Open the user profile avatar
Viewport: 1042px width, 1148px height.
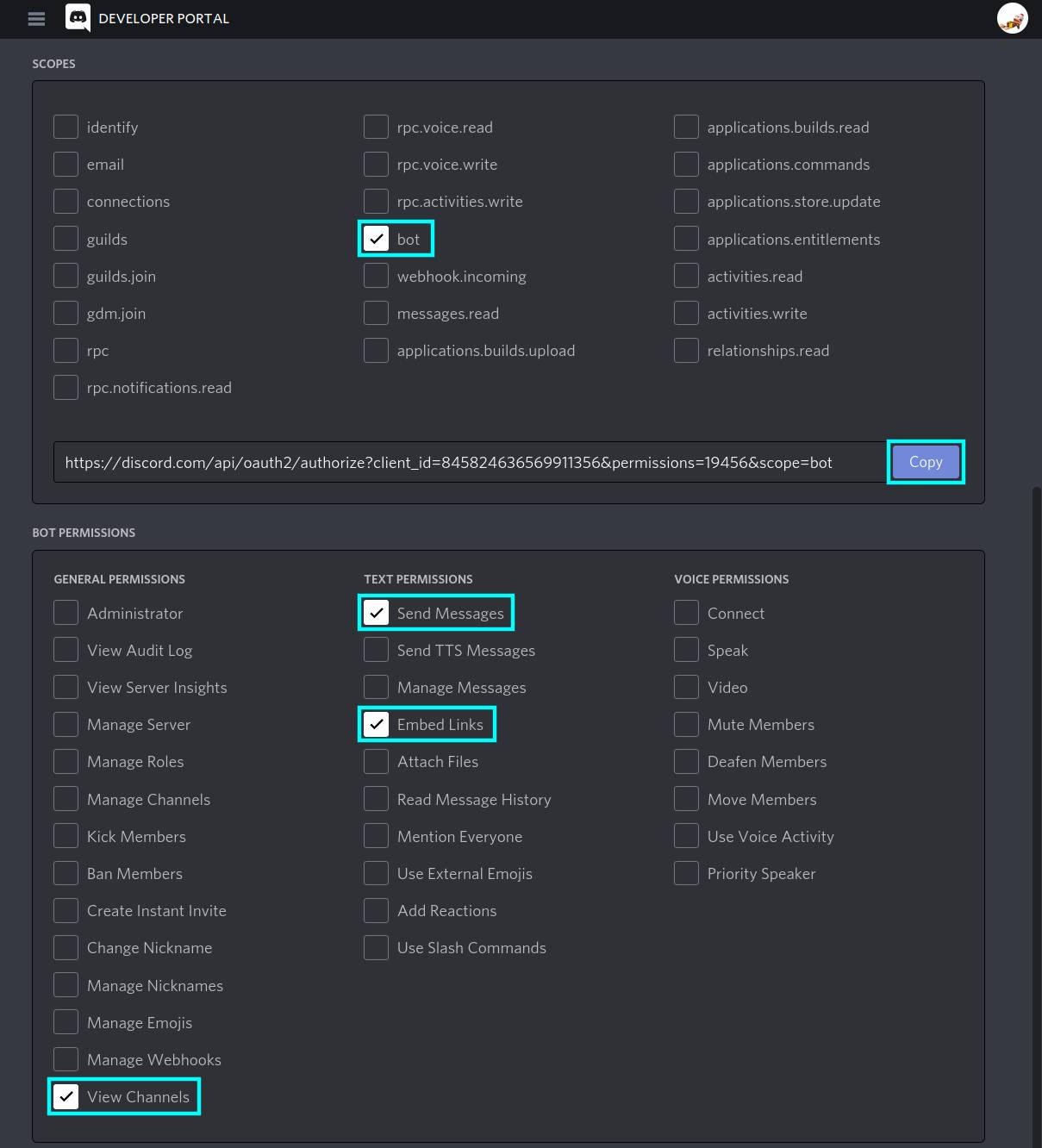1012,18
